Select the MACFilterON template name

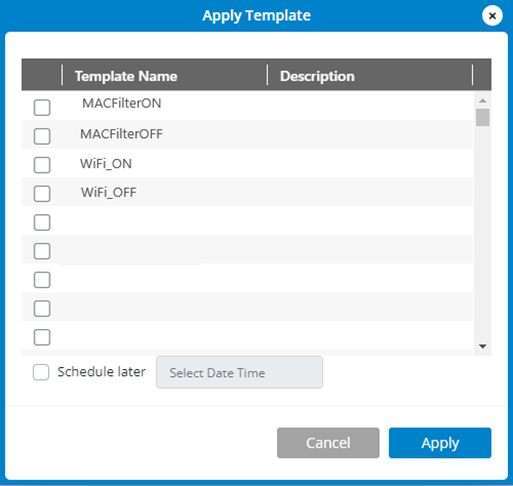click(122, 103)
